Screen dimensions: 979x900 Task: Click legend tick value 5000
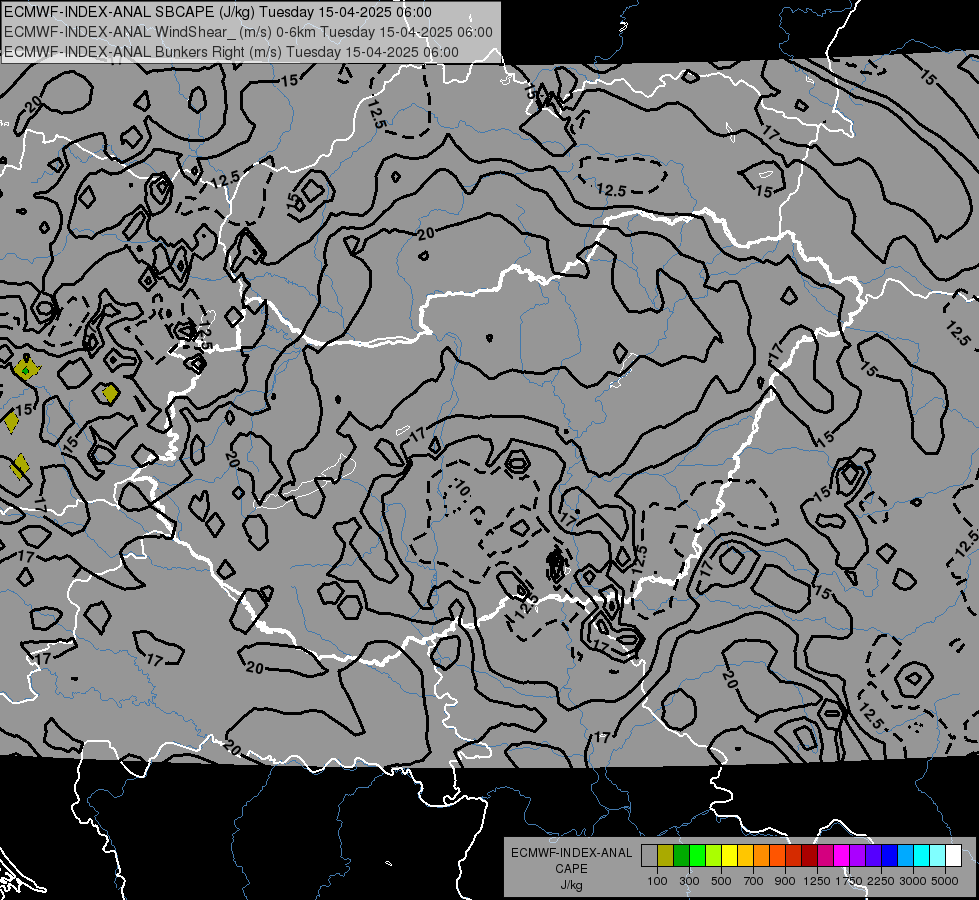click(x=945, y=881)
